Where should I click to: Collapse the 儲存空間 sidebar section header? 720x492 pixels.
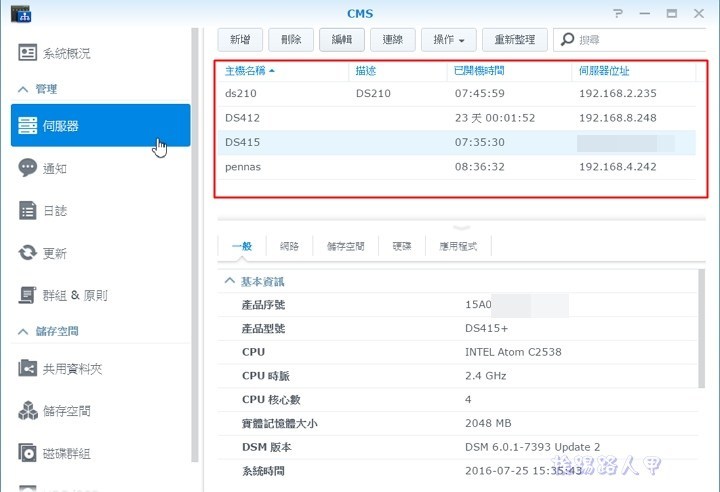point(23,331)
